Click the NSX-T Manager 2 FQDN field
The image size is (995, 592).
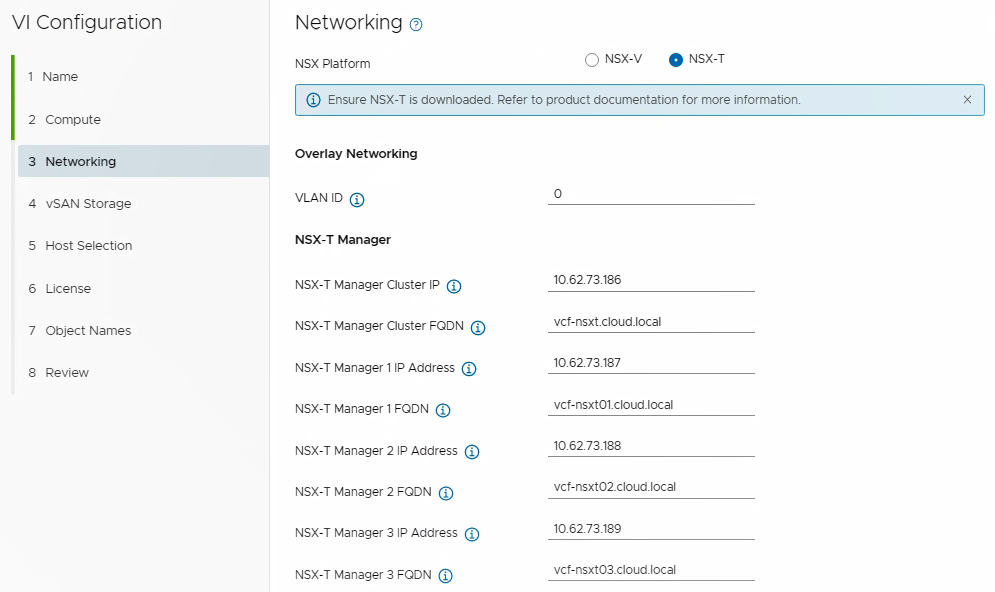[650, 487]
